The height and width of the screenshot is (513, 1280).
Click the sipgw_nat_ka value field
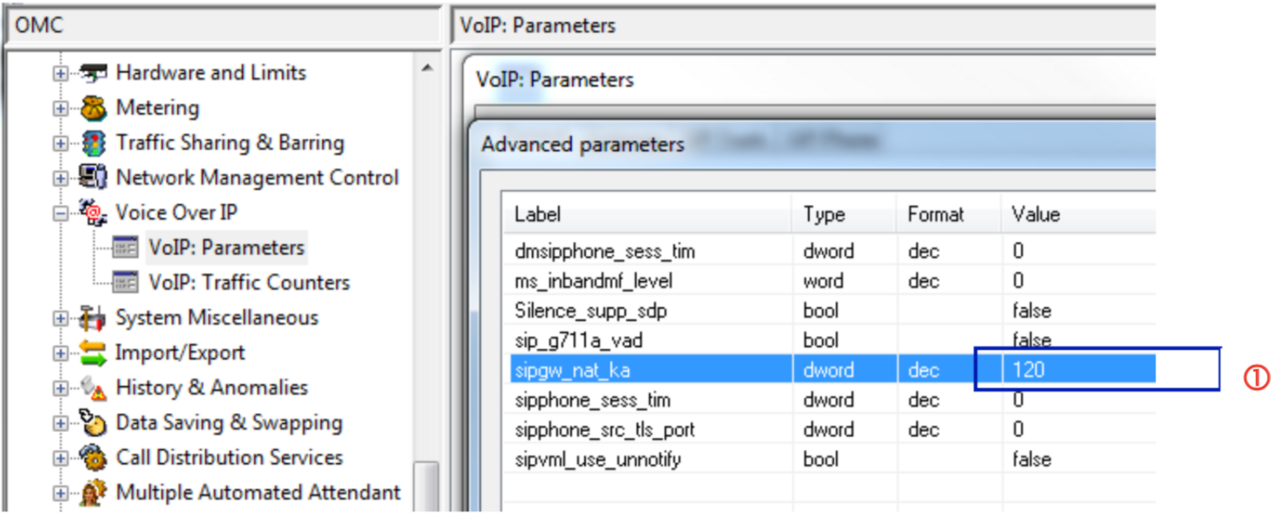[1080, 370]
